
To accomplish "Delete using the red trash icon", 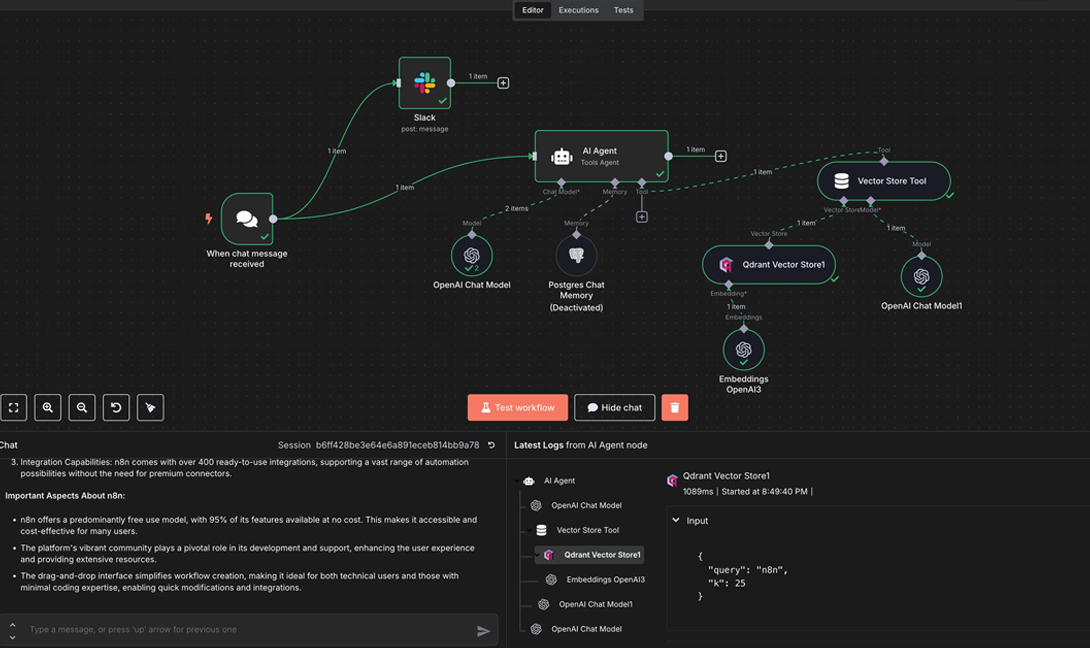I will click(675, 407).
